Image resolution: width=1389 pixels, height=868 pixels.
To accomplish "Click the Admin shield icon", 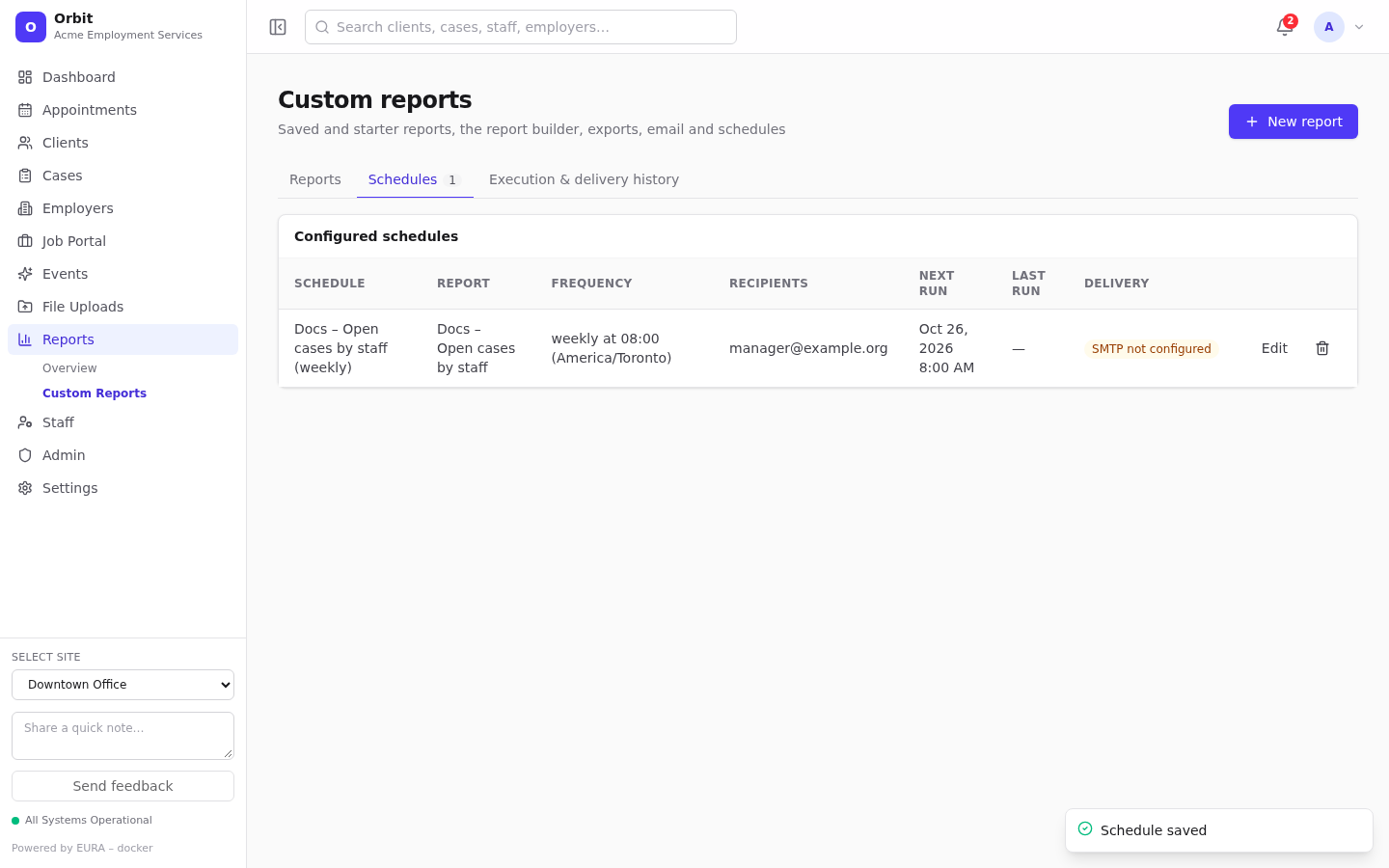I will pyautogui.click(x=25, y=455).
